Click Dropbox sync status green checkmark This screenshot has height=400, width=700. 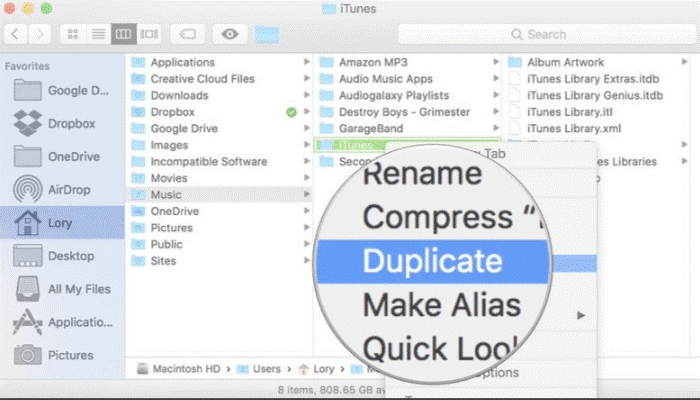292,112
